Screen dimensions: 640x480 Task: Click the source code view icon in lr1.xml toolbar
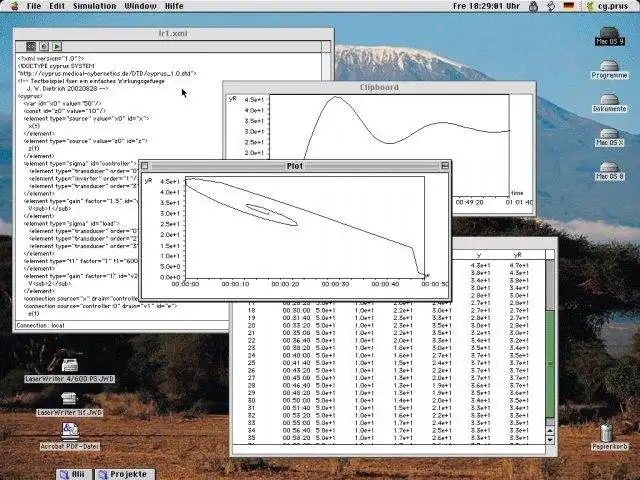point(31,46)
